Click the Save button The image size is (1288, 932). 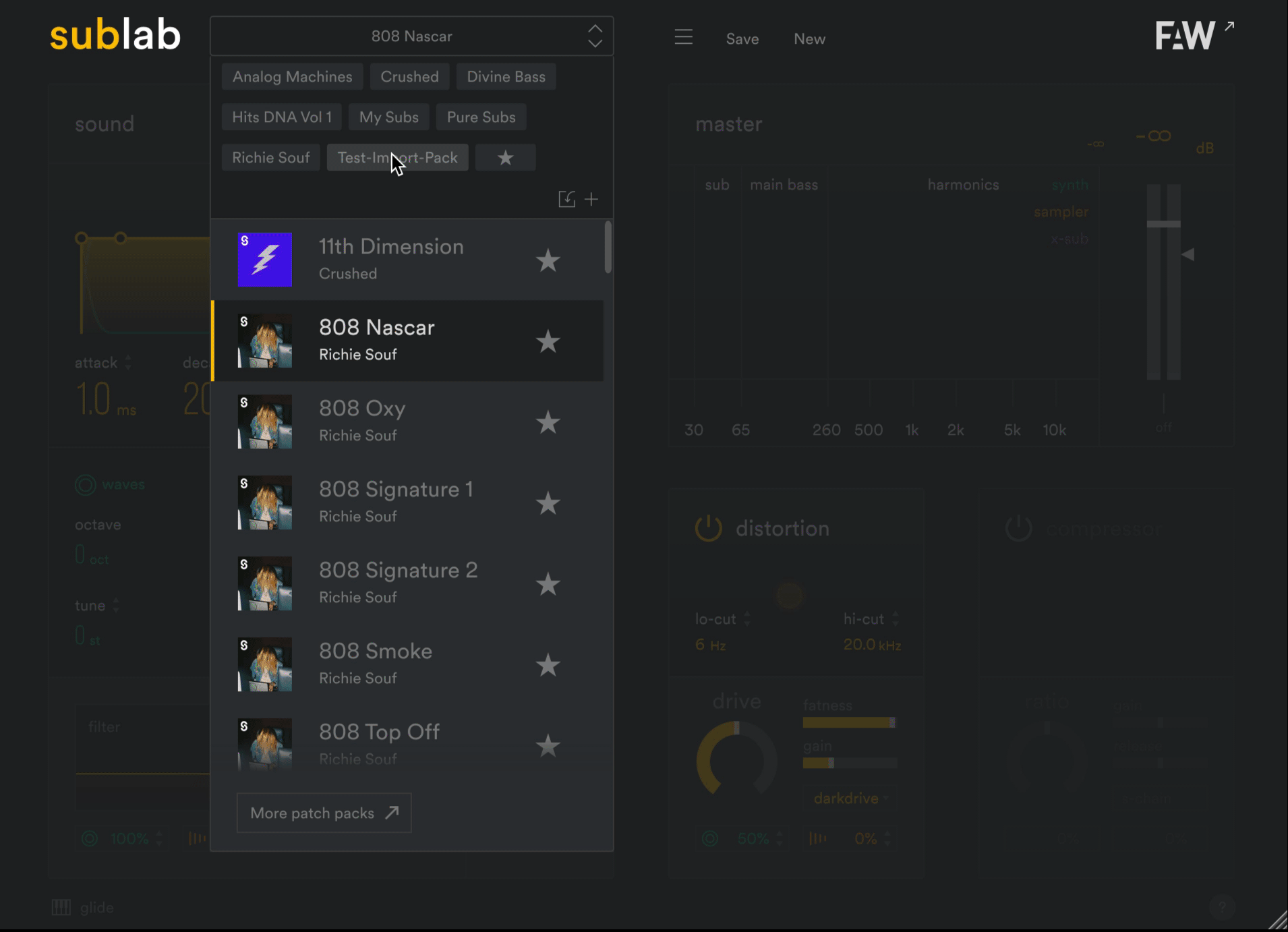coord(742,39)
